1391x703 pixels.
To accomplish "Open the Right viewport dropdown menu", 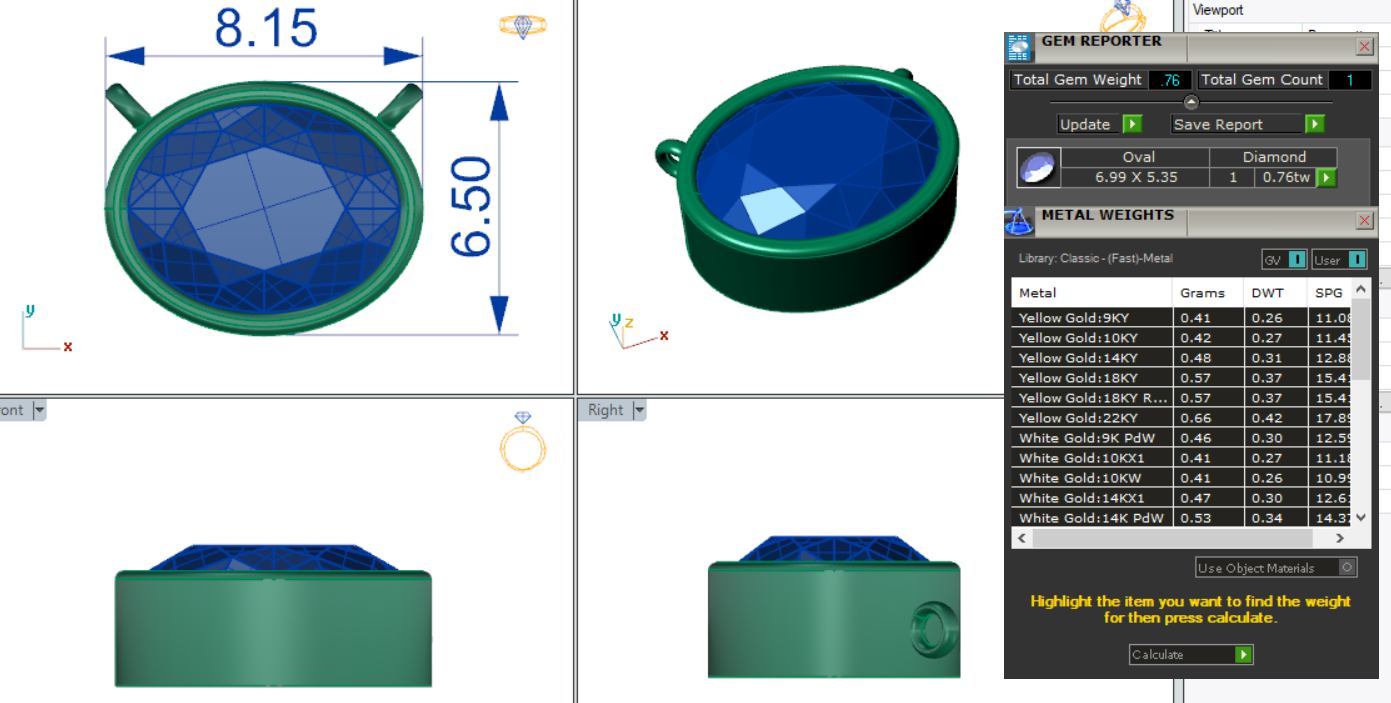I will 640,410.
